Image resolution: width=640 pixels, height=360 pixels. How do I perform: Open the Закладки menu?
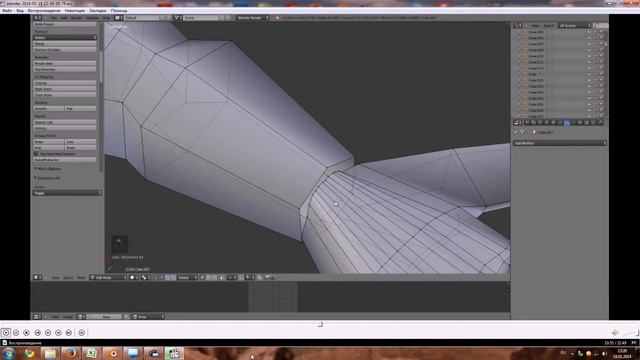pos(98,11)
